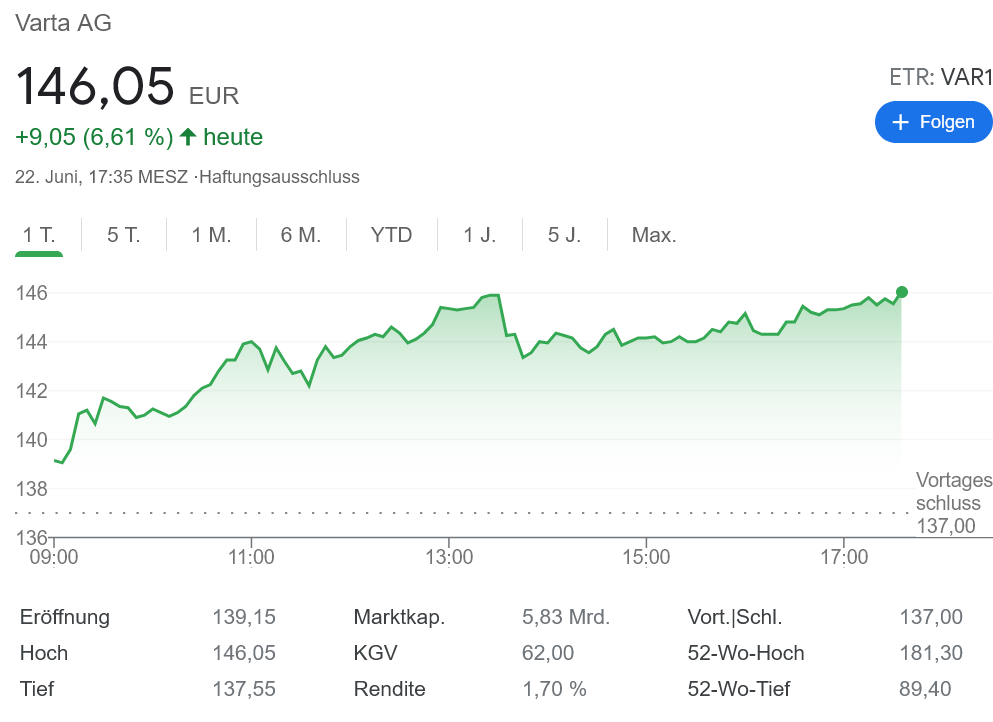Select the 5 J. five-year tab
This screenshot has height=722, width=993.
click(x=564, y=235)
